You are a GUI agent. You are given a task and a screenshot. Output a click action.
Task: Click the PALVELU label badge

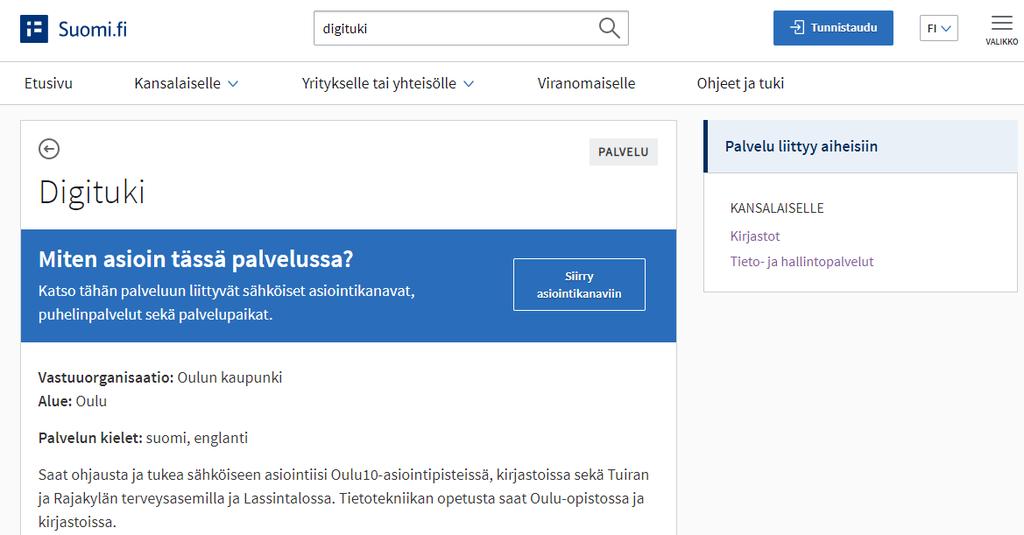[x=623, y=152]
